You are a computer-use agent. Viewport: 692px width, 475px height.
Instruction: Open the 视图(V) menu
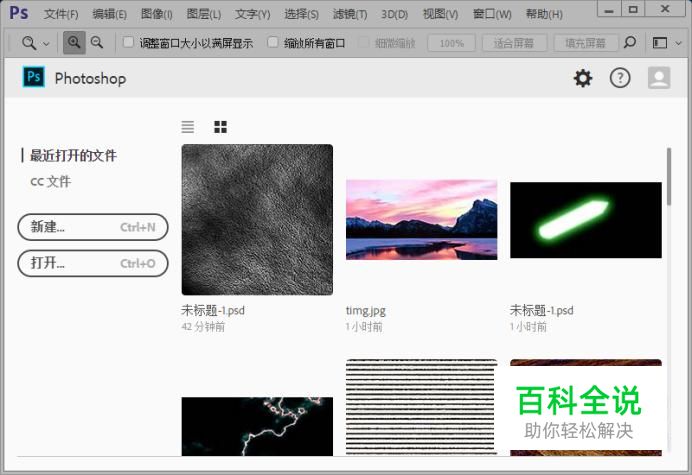440,14
